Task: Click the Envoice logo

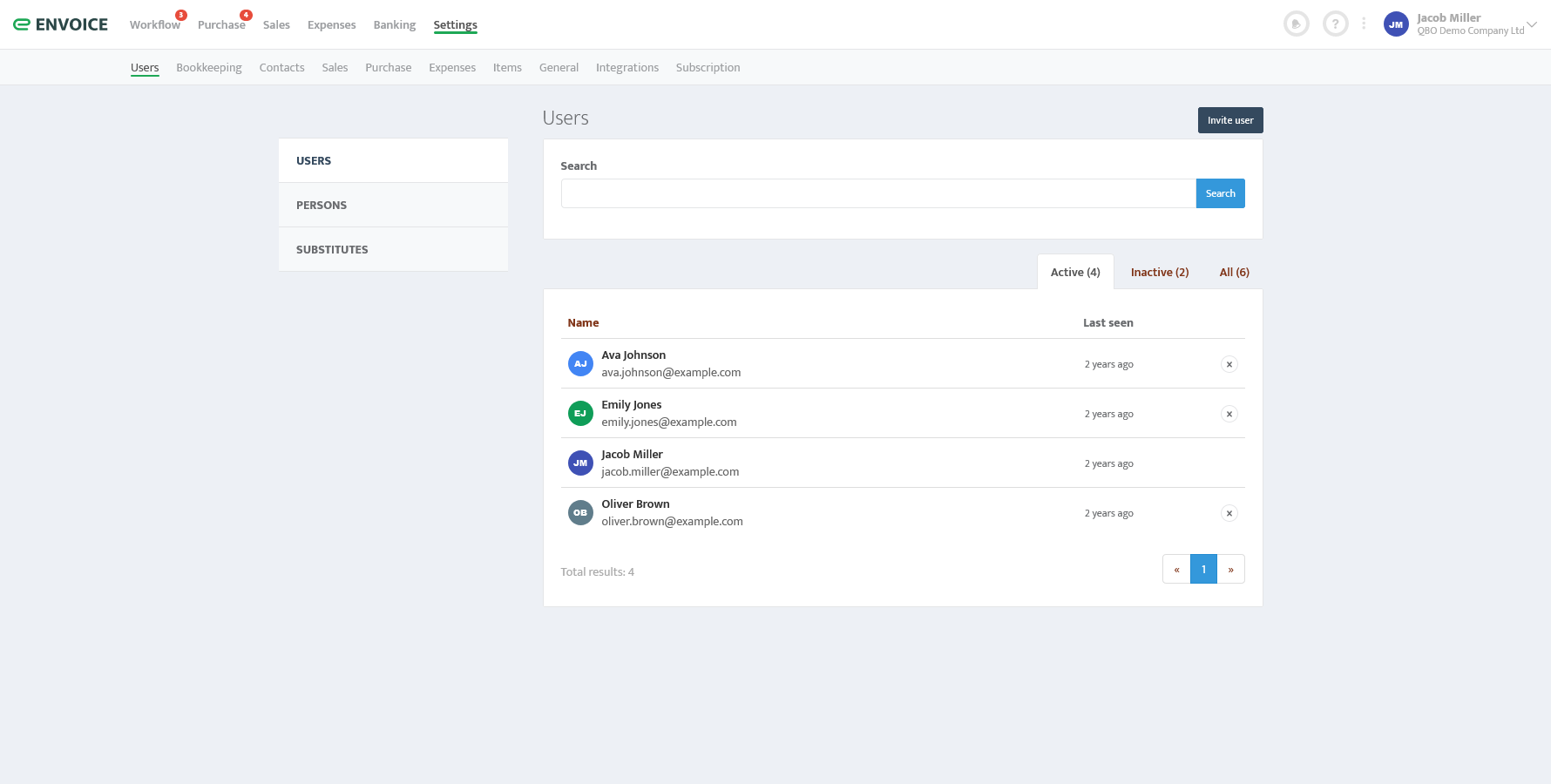Action: [61, 24]
